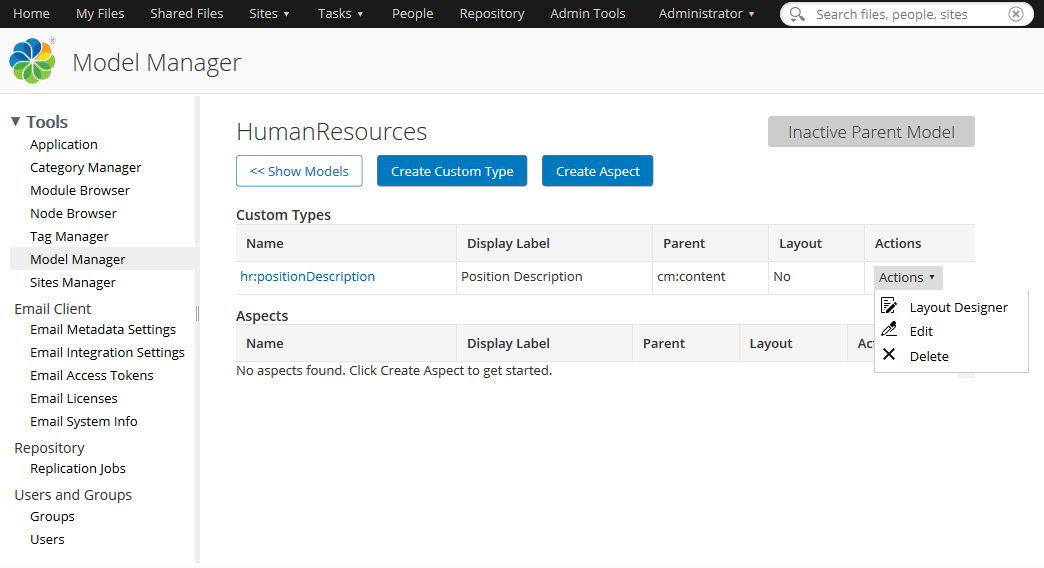Viewport: 1044px width, 568px height.
Task: Open Users in sidebar
Action: (47, 539)
